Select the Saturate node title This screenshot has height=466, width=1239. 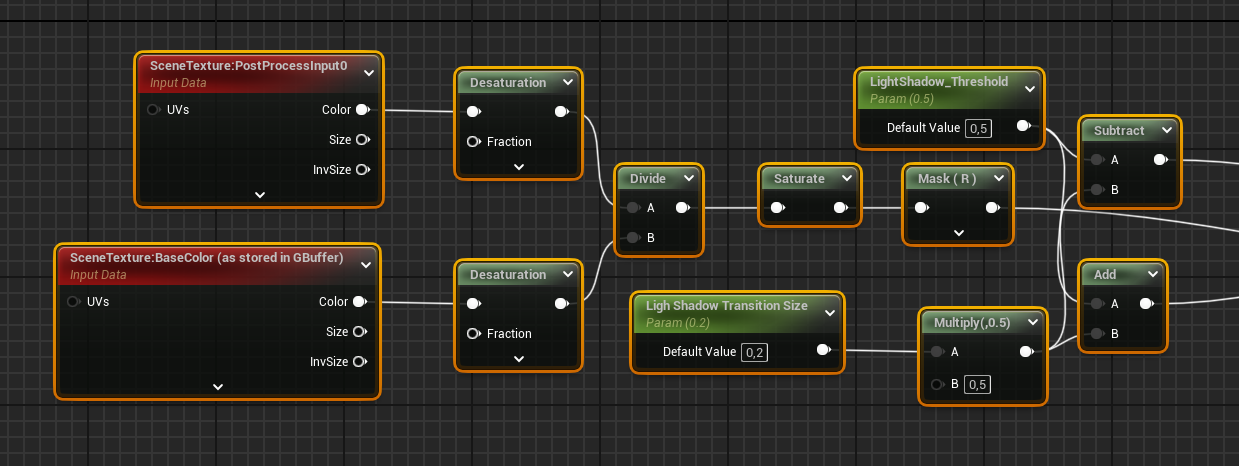pos(799,179)
